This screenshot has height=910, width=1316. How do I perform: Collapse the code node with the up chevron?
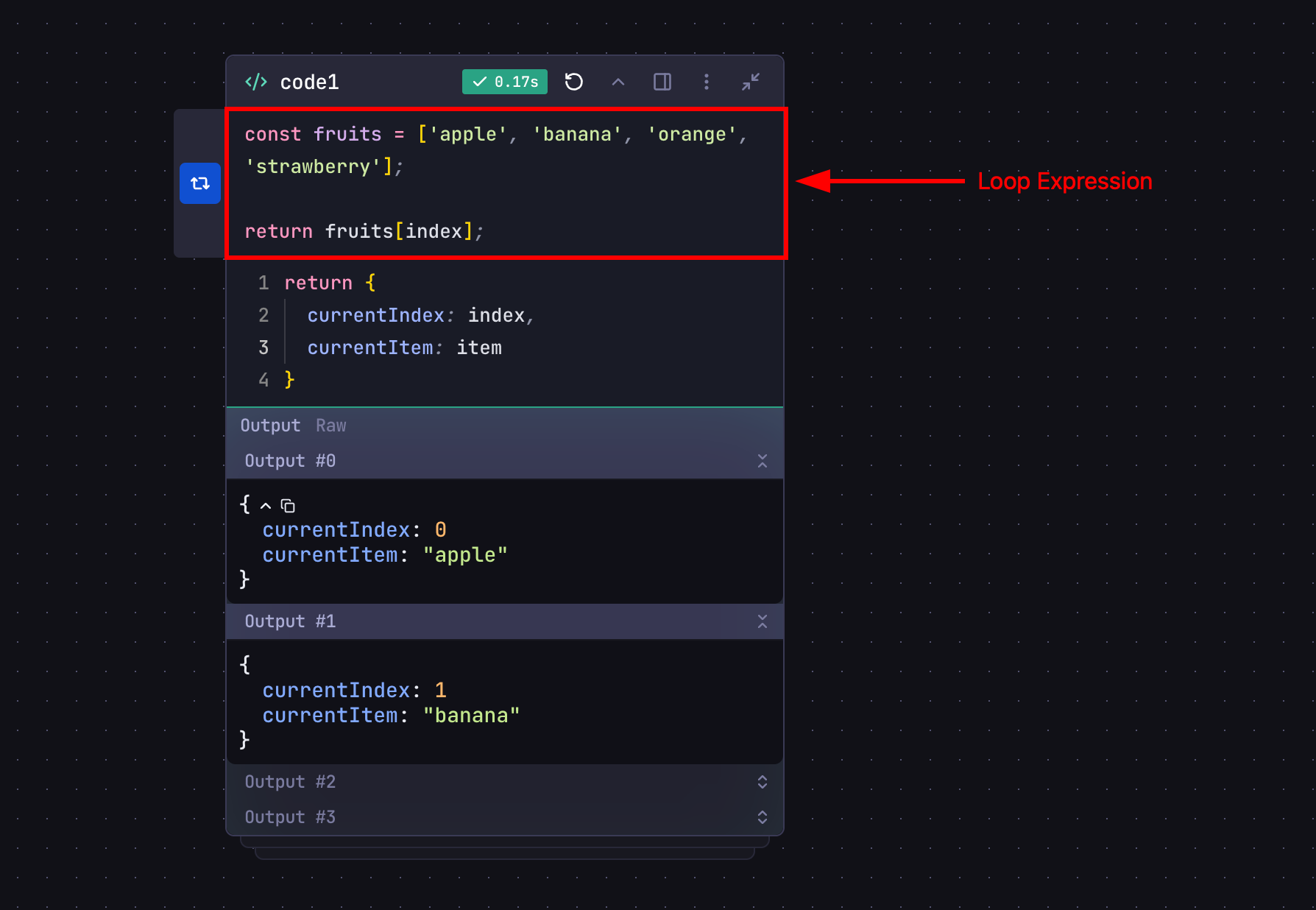618,82
